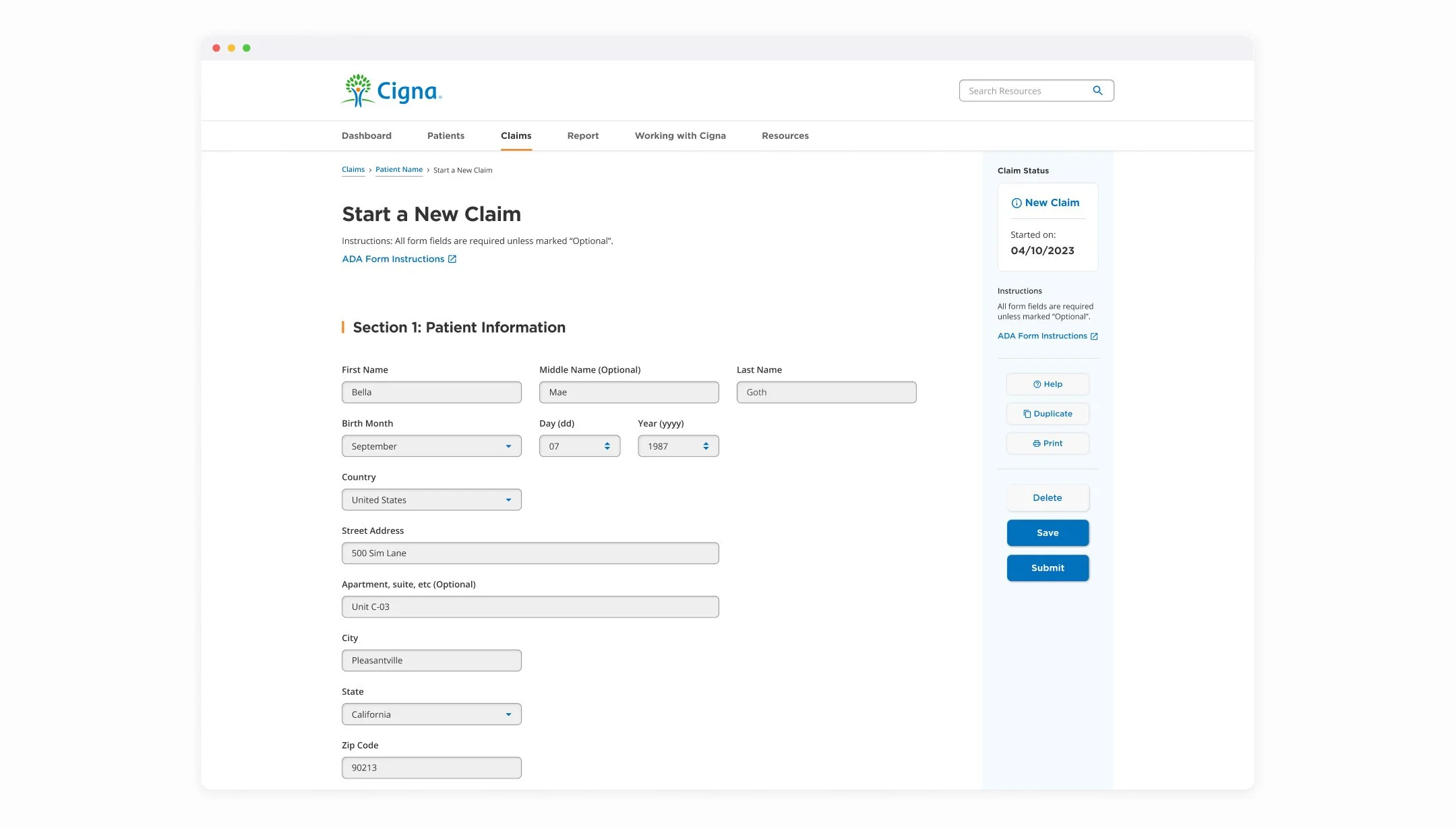The height and width of the screenshot is (827, 1456).
Task: Click the Help button with question icon
Action: click(1048, 384)
